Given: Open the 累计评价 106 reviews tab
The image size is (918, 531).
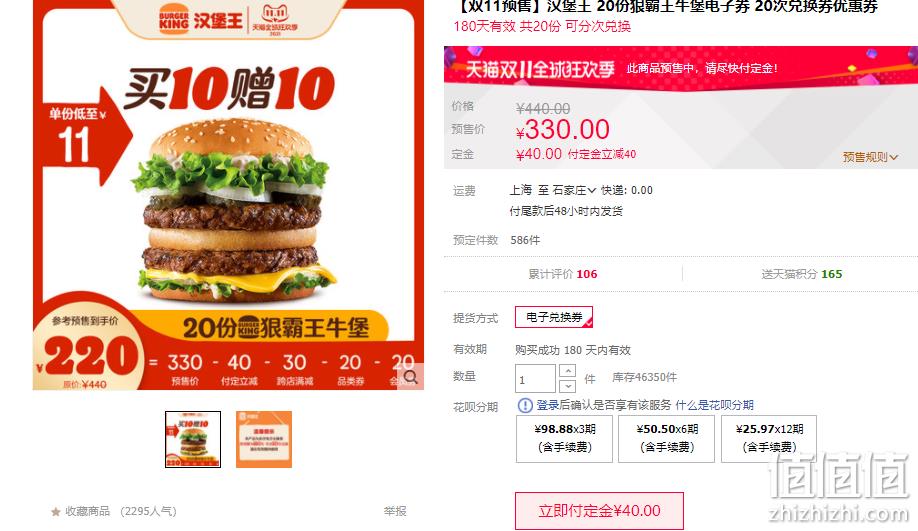Looking at the screenshot, I should [x=563, y=274].
